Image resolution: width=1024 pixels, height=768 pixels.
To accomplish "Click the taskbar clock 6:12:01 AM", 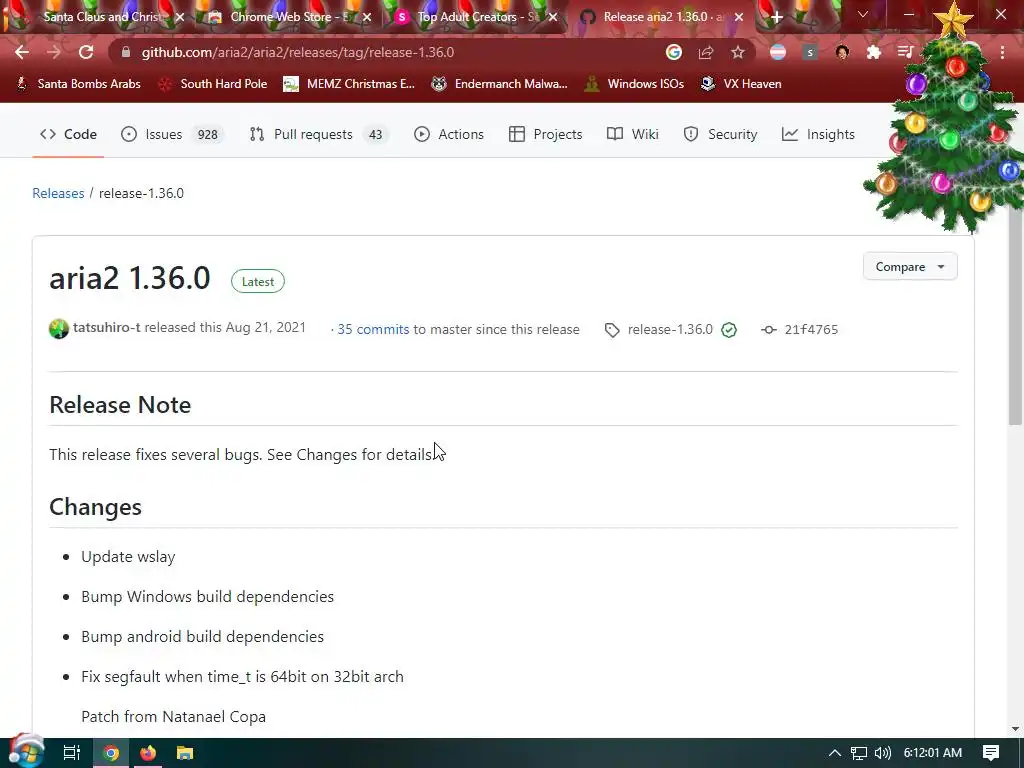I will pos(933,753).
